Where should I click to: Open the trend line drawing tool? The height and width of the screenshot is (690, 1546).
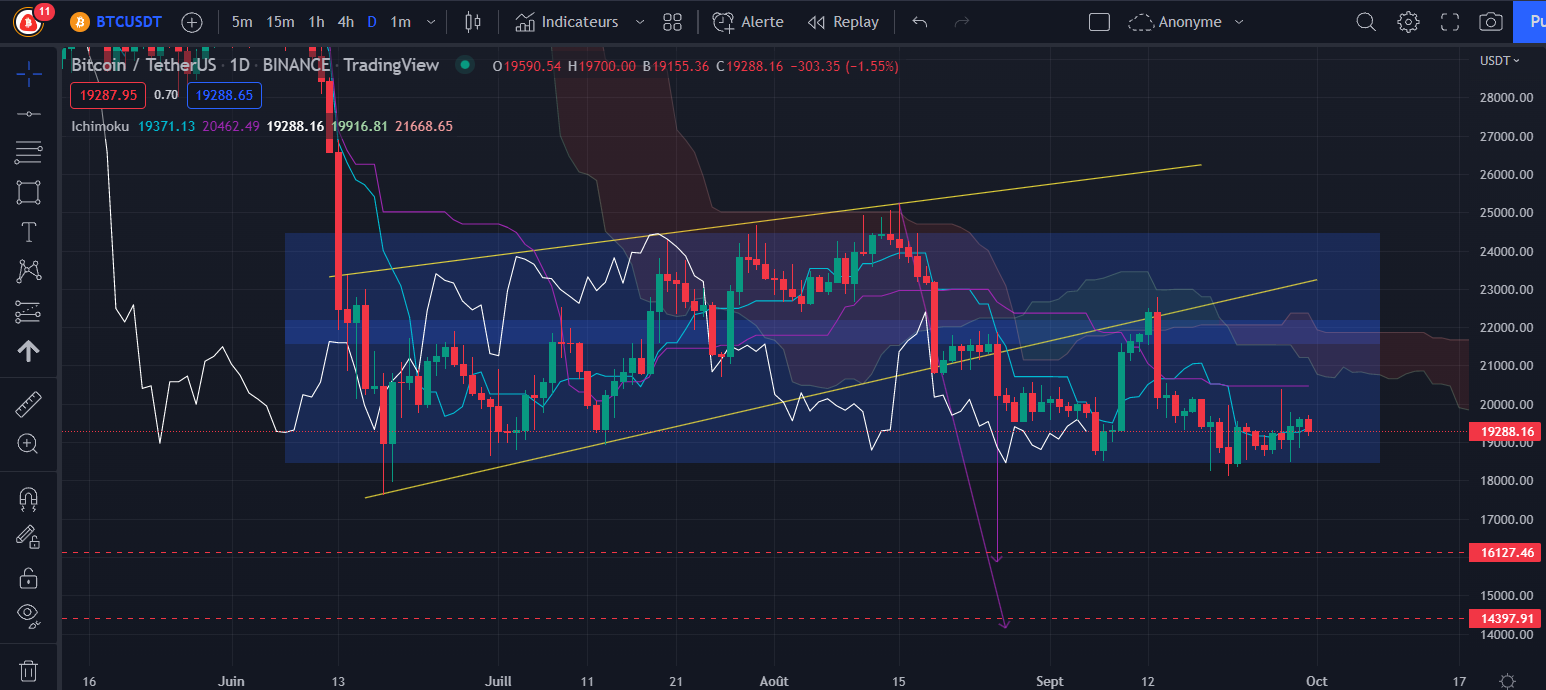(28, 113)
